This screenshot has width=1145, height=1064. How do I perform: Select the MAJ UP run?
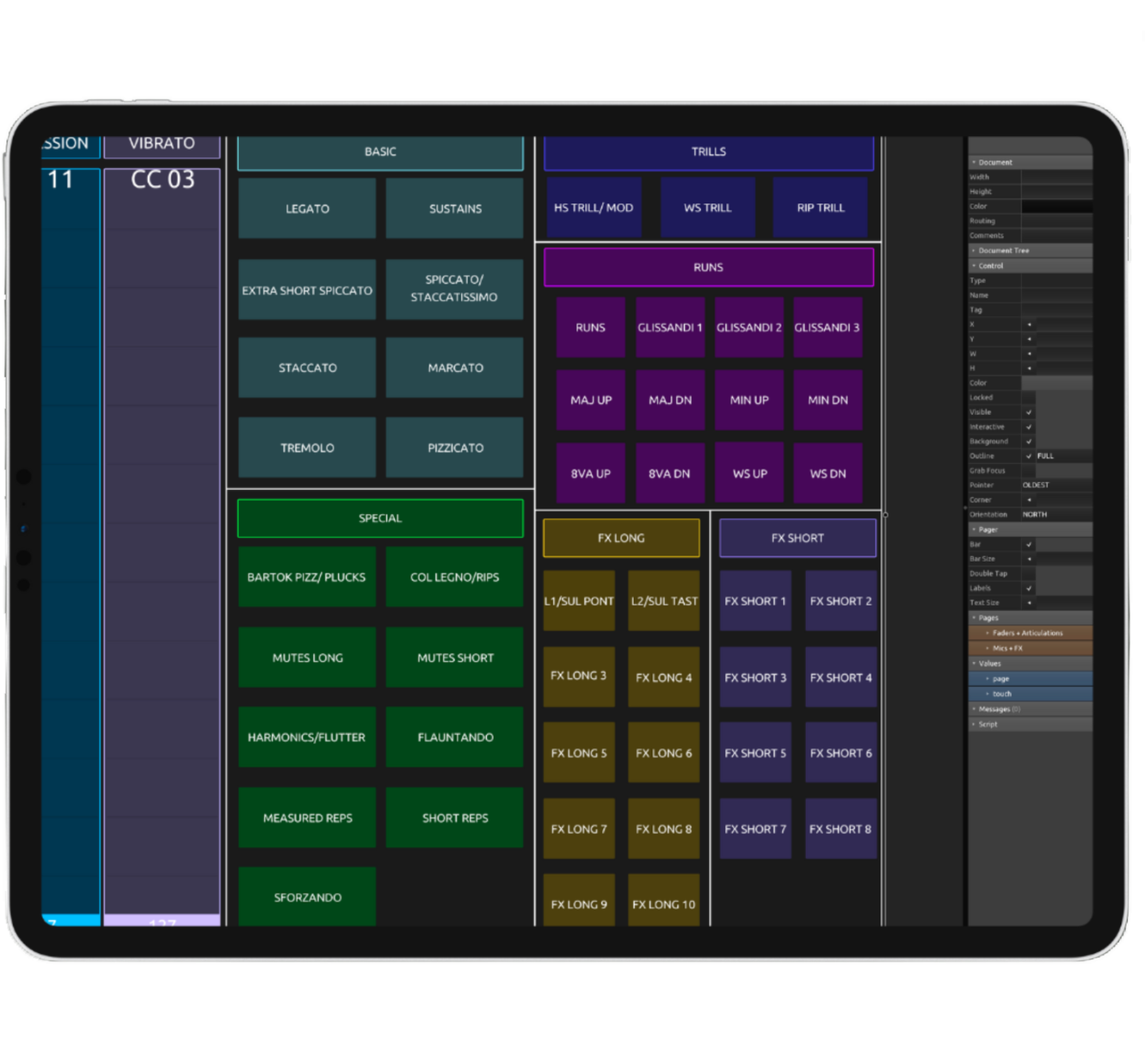pos(591,400)
